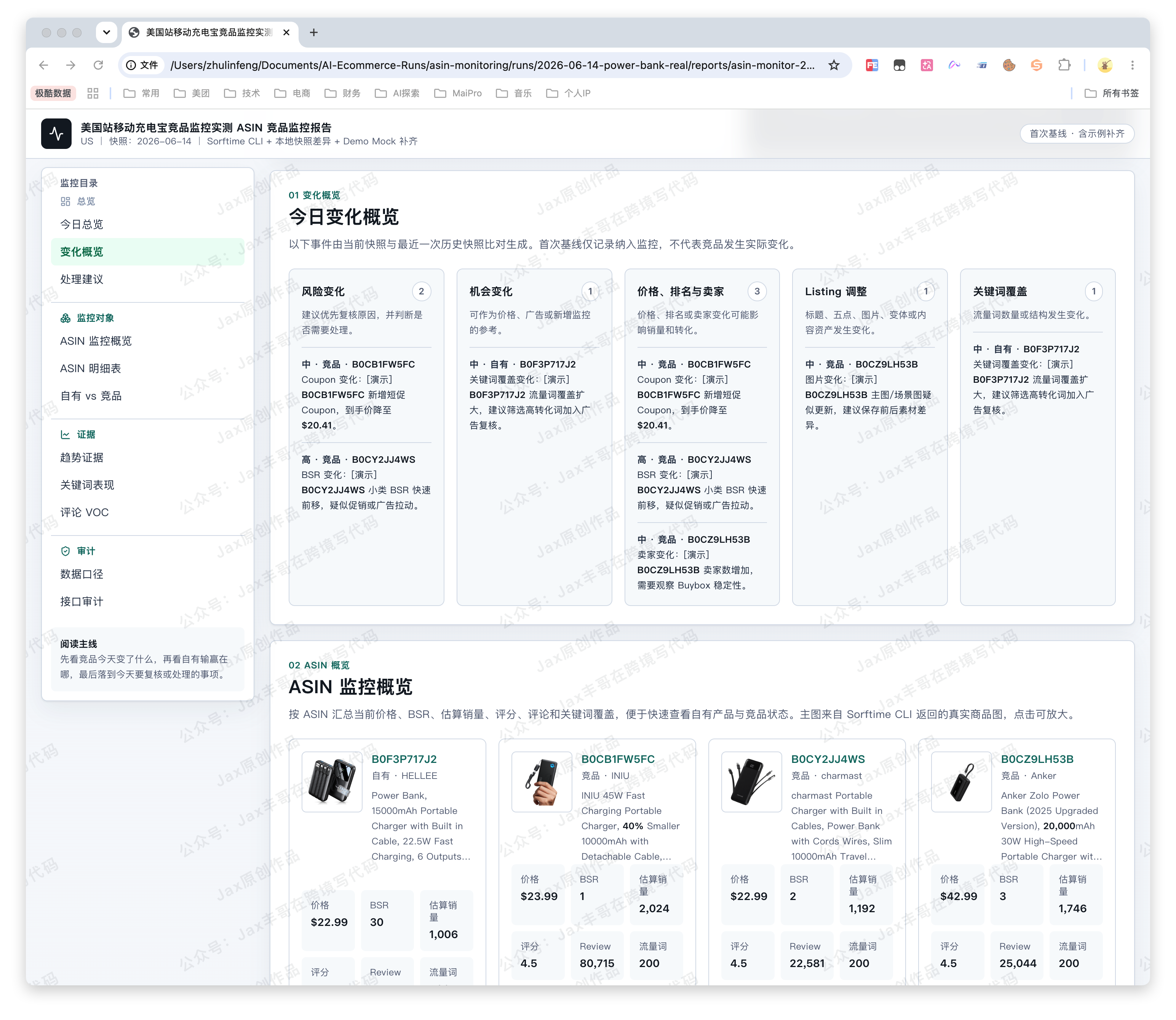Open ASIN link B0CB1FW5FC in the product card
Image resolution: width=1176 pixels, height=1020 pixels.
pyautogui.click(x=618, y=759)
